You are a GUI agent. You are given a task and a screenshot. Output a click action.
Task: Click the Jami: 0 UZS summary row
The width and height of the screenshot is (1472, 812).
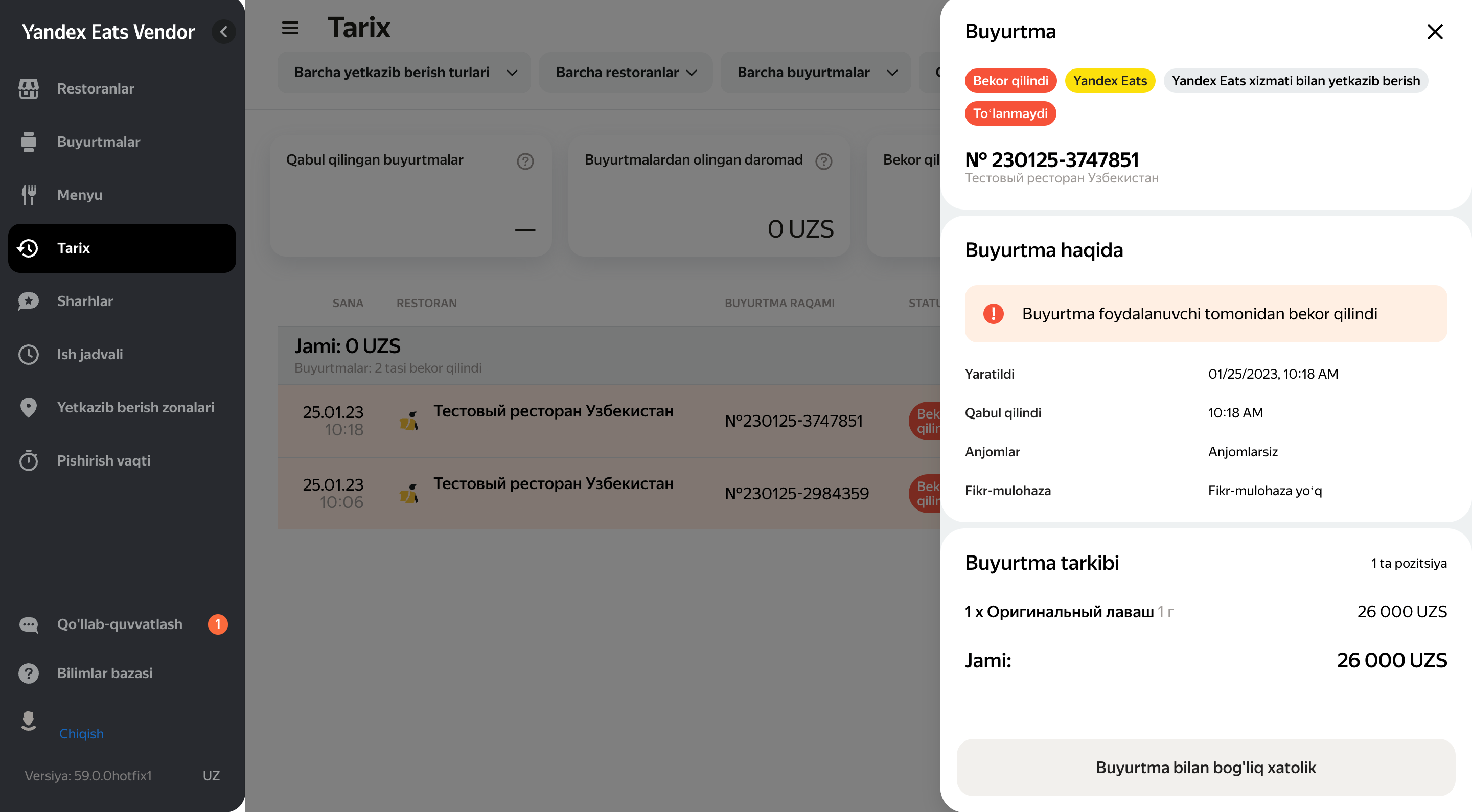tap(609, 356)
